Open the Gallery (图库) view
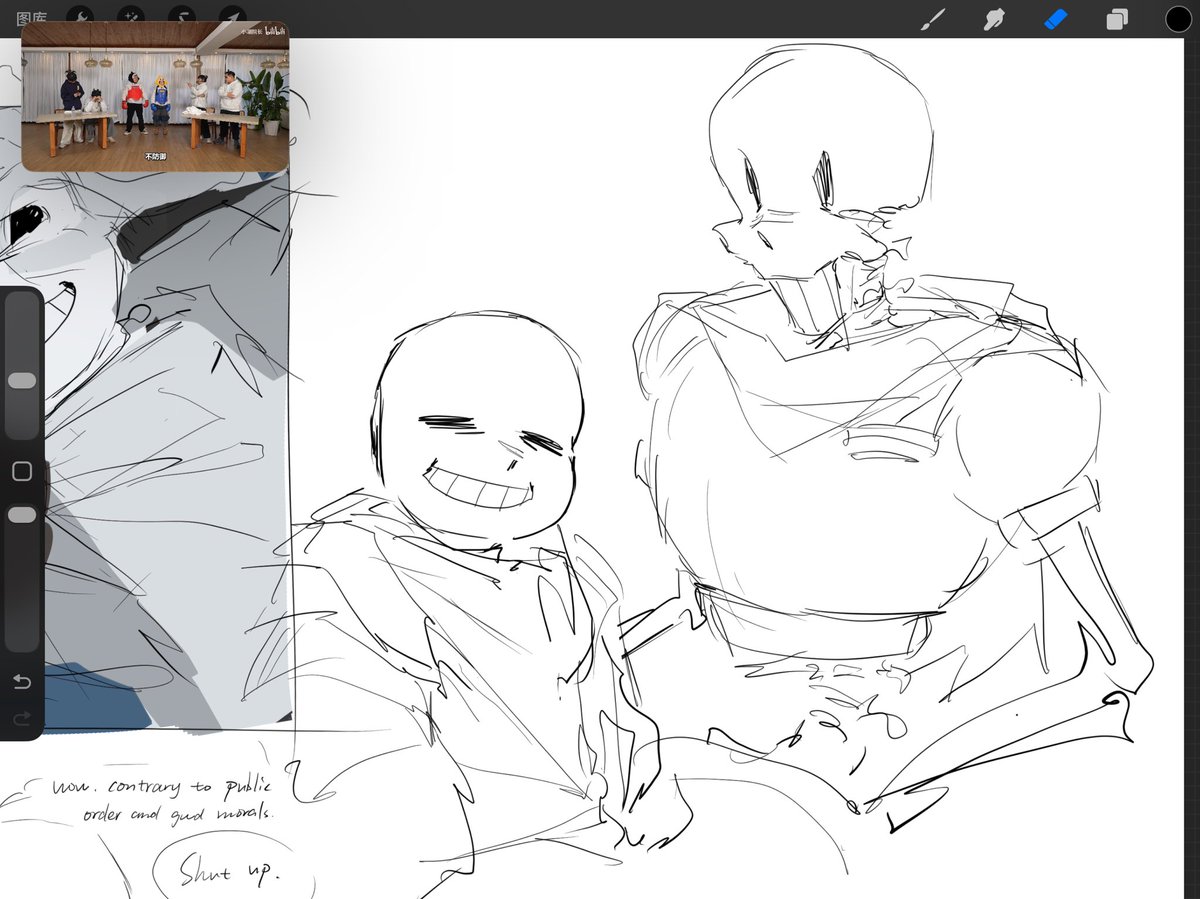 (31, 16)
